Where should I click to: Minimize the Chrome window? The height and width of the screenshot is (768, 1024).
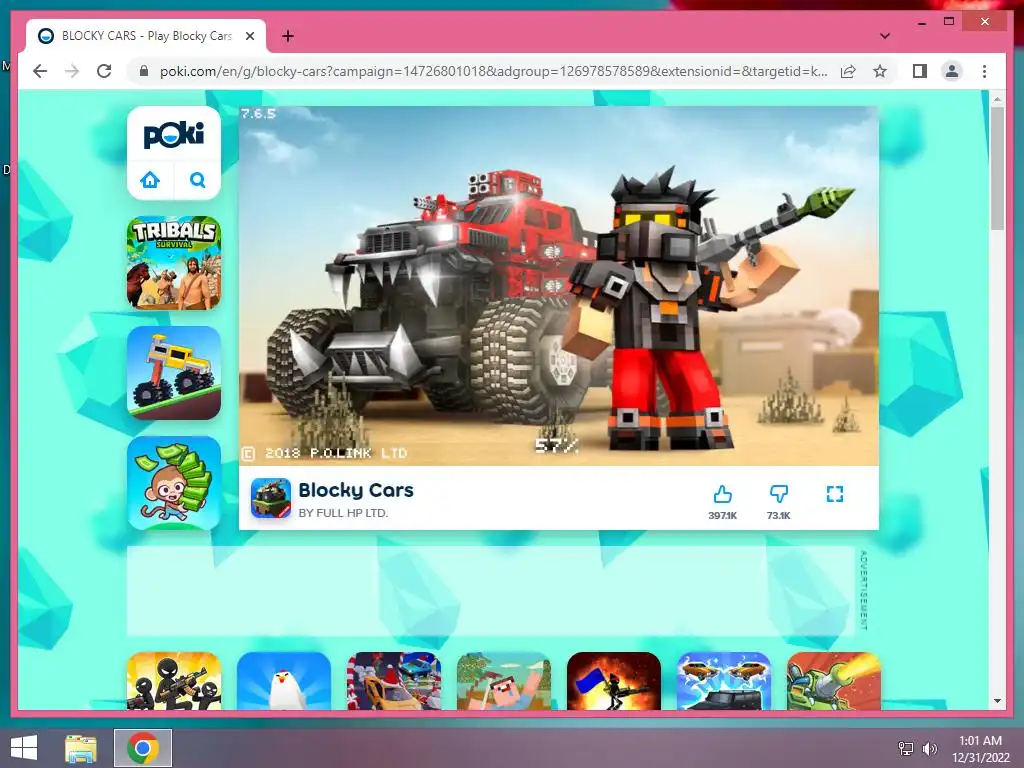(x=921, y=22)
